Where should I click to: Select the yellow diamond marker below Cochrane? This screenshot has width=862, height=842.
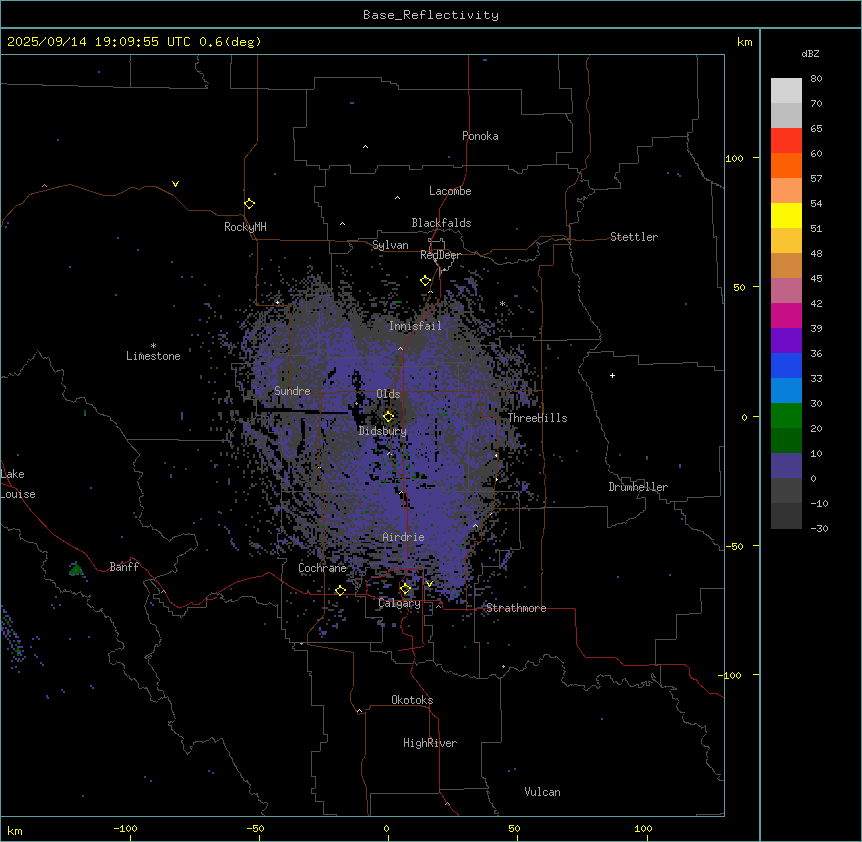point(341,591)
